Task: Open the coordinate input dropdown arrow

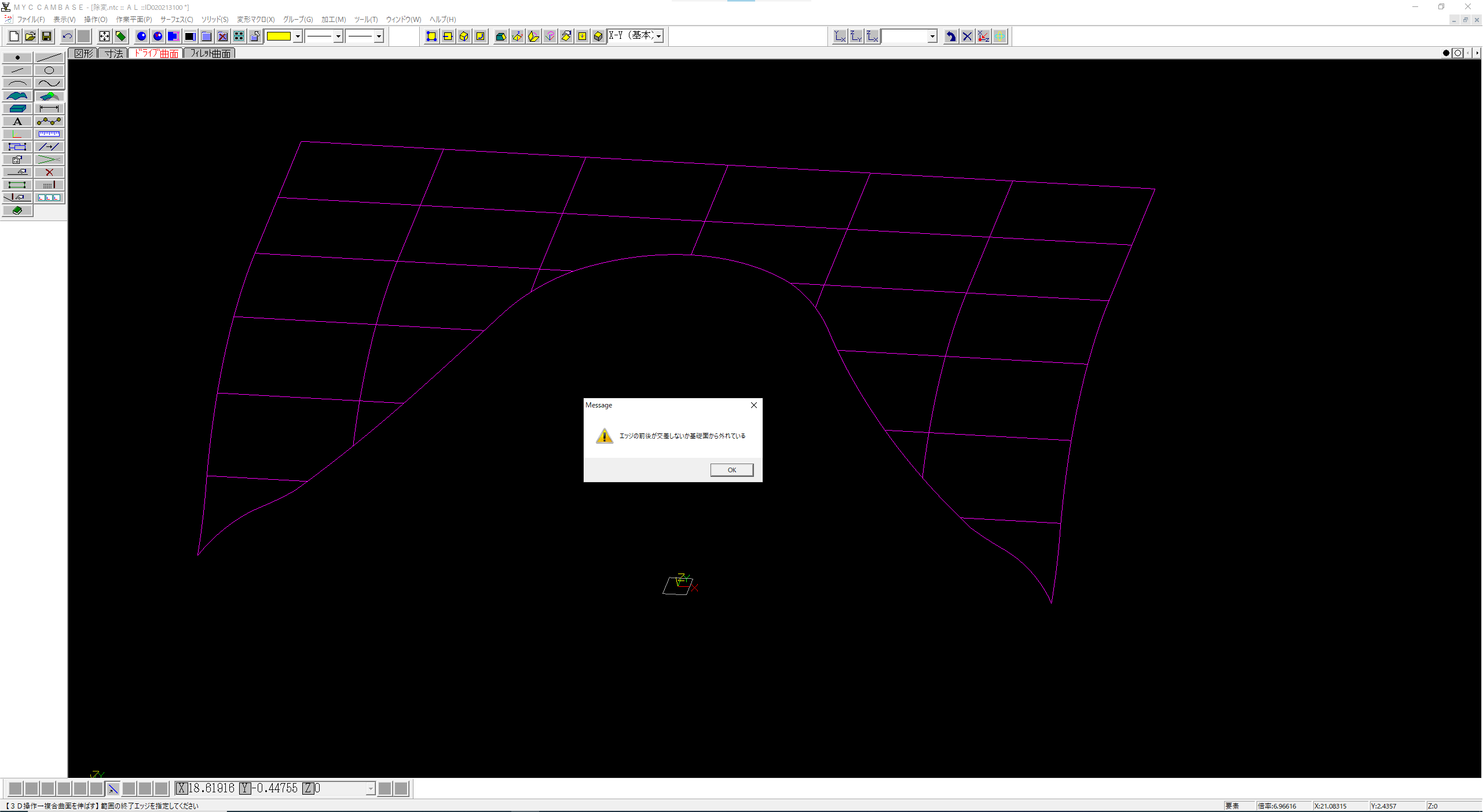Action: tap(371, 788)
